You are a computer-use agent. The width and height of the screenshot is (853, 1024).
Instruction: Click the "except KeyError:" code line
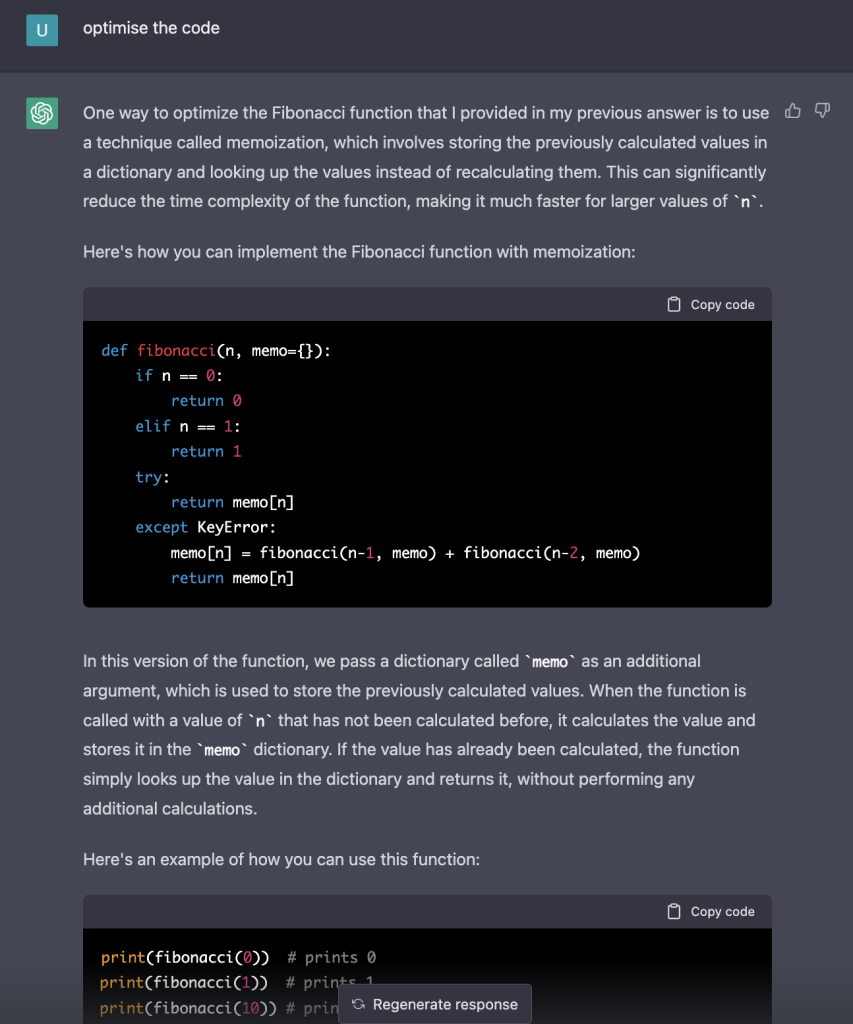pos(206,527)
